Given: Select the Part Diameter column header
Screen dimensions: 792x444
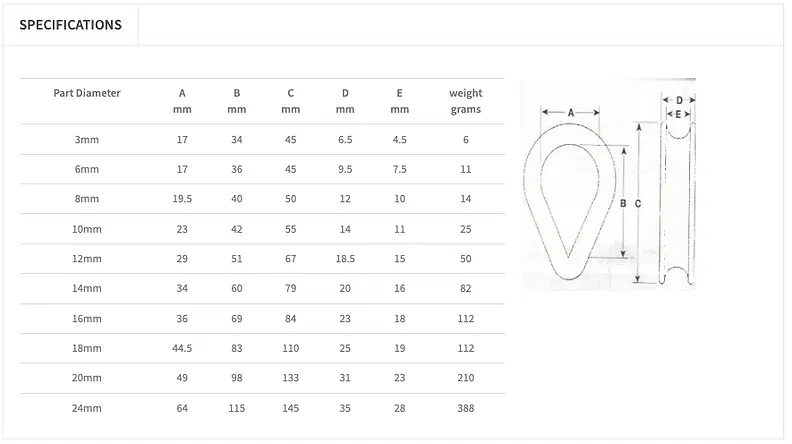Looking at the screenshot, I should point(87,93).
